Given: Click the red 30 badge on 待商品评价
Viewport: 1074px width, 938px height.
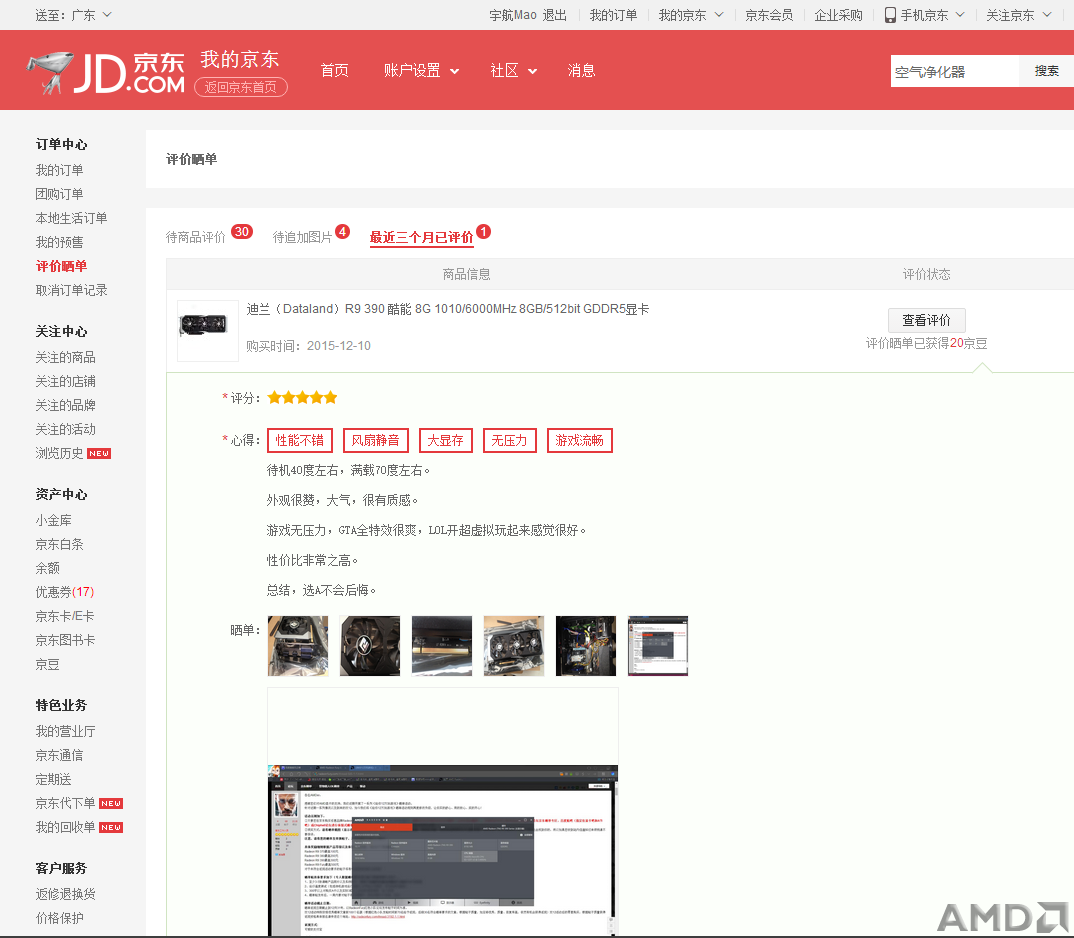Looking at the screenshot, I should click(x=242, y=232).
